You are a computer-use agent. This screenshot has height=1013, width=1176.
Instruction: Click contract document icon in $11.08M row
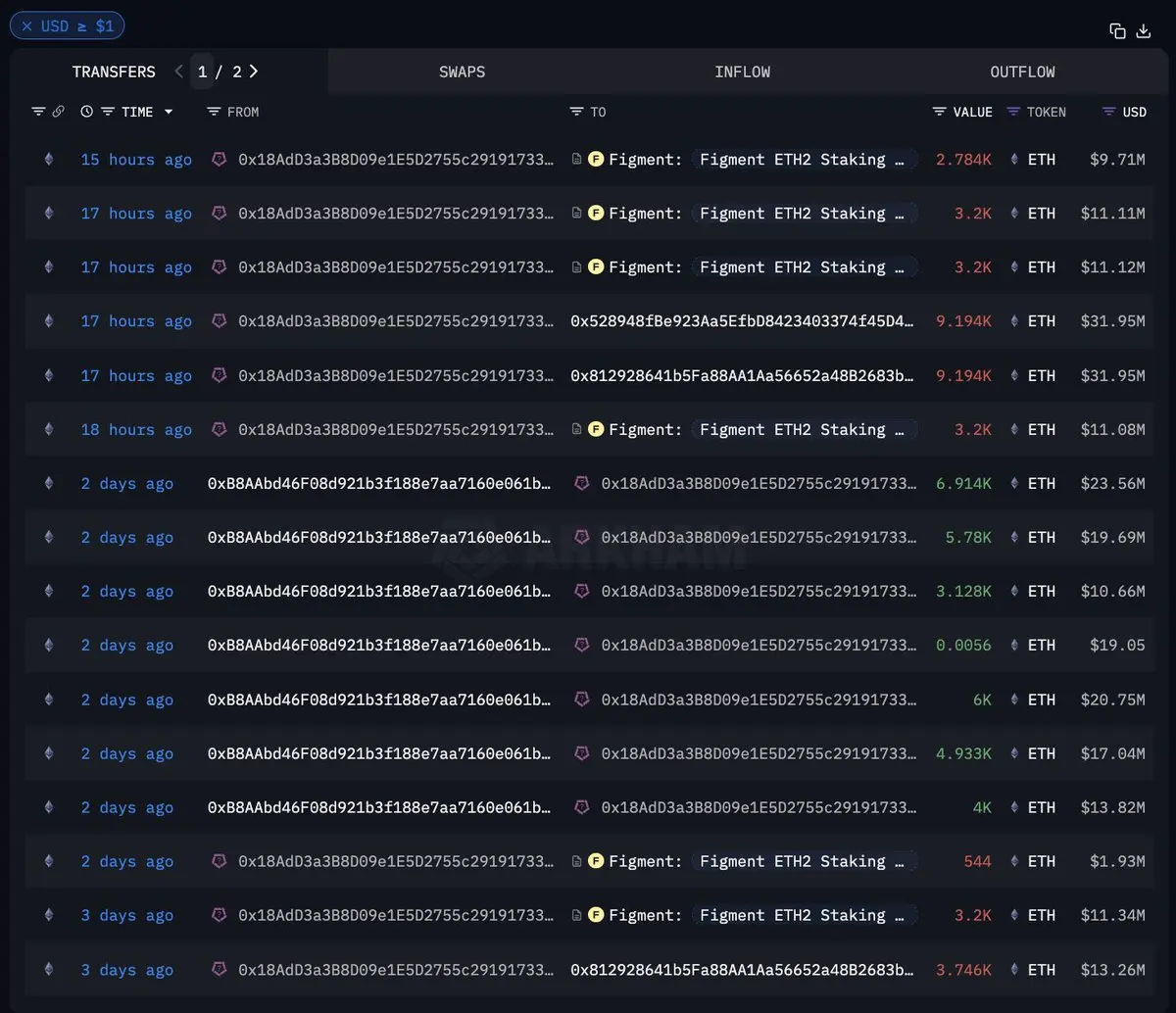click(577, 429)
